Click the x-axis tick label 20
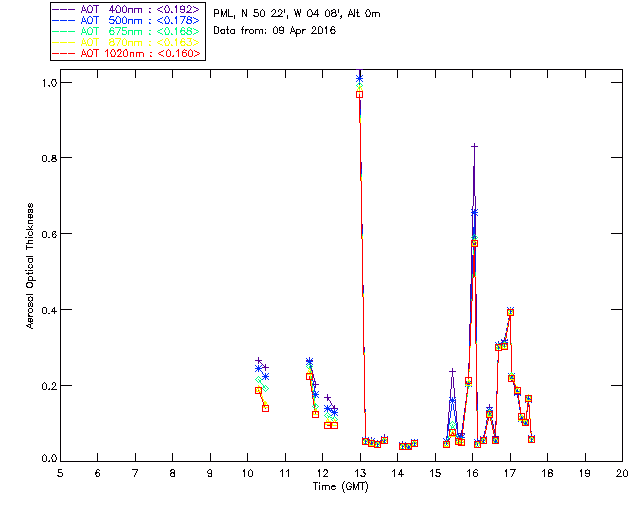Screen dimensions: 640x512 tap(622, 473)
